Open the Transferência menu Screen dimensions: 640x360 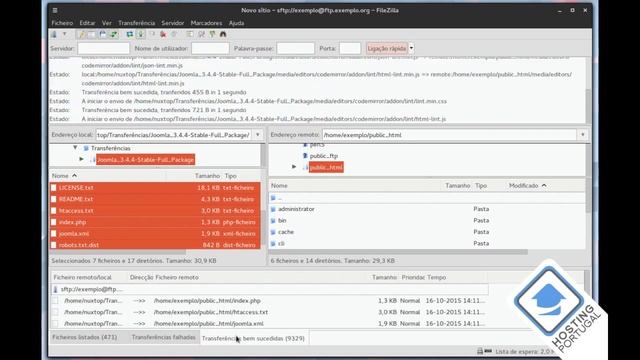(x=137, y=23)
